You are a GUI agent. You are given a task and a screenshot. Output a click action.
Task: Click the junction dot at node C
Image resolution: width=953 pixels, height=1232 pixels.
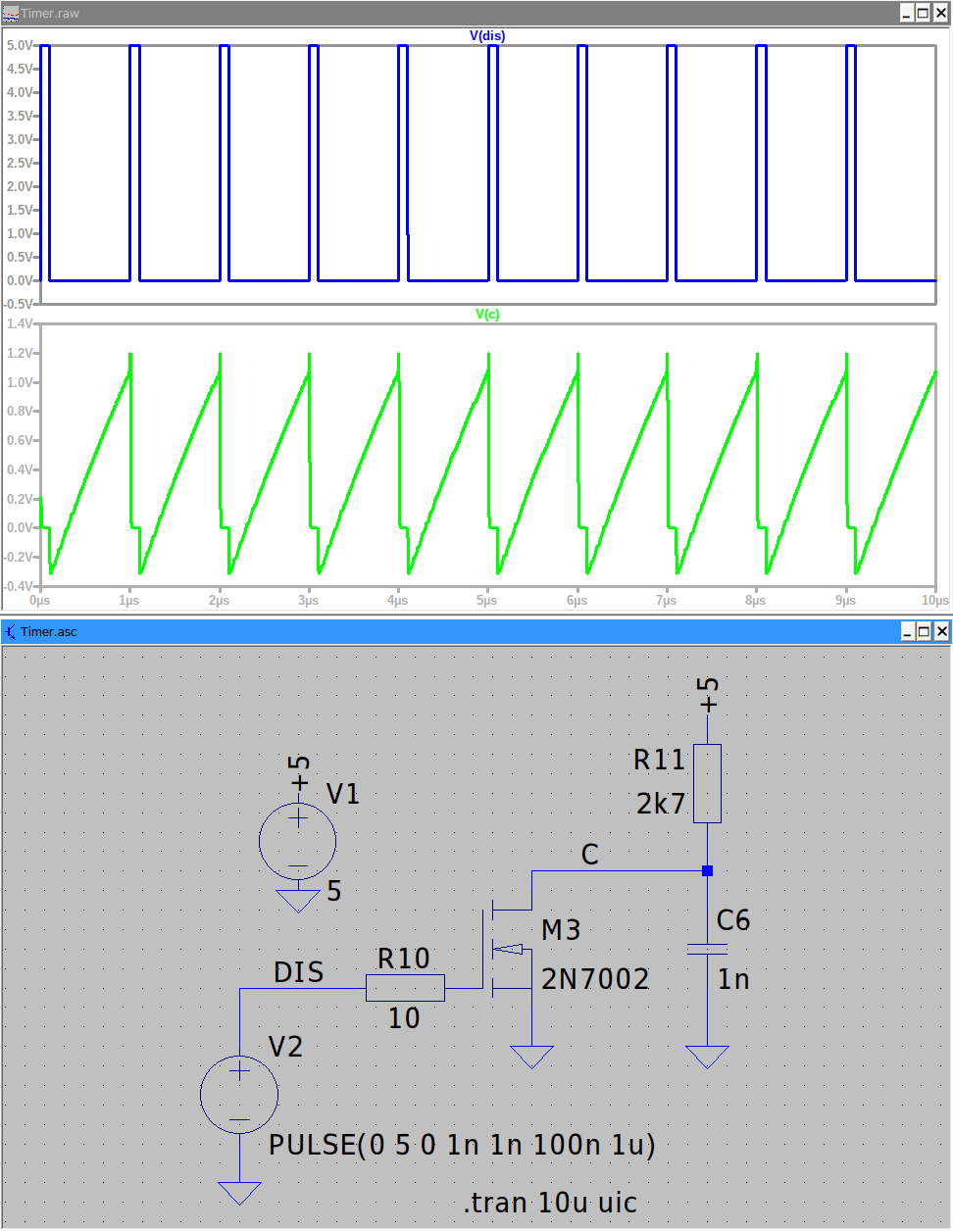coord(707,870)
